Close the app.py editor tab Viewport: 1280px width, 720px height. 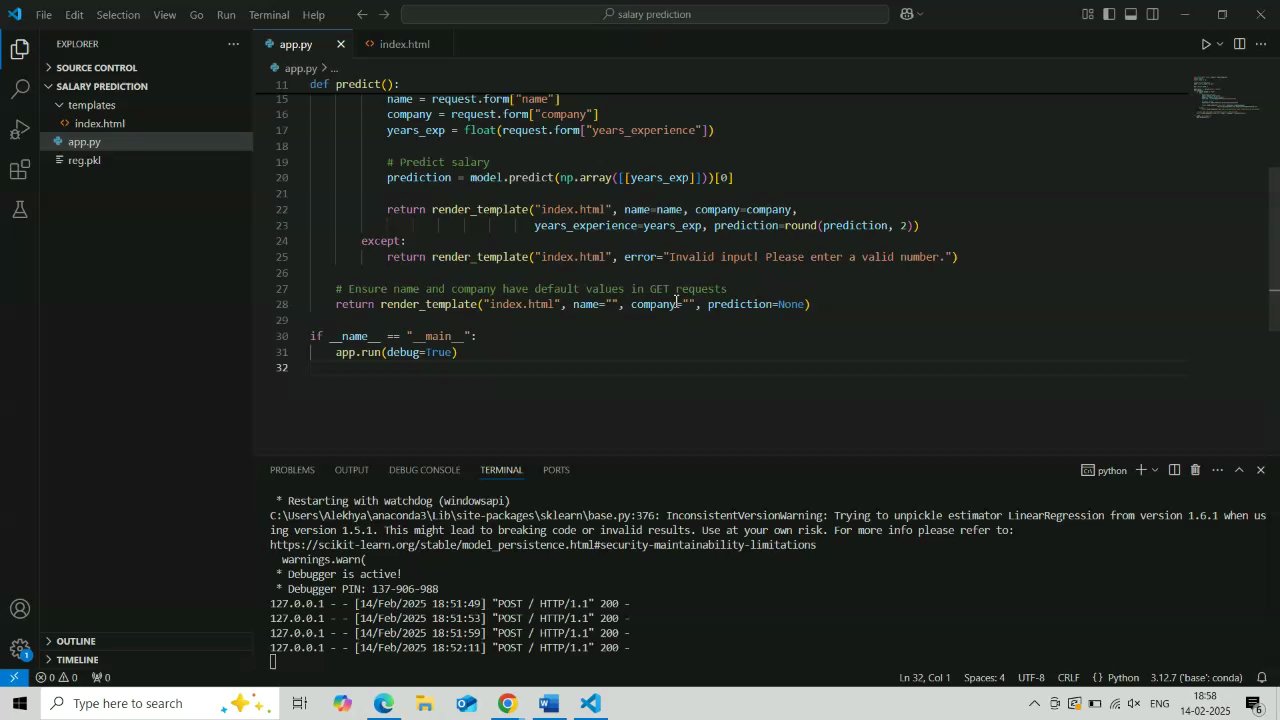pos(341,44)
